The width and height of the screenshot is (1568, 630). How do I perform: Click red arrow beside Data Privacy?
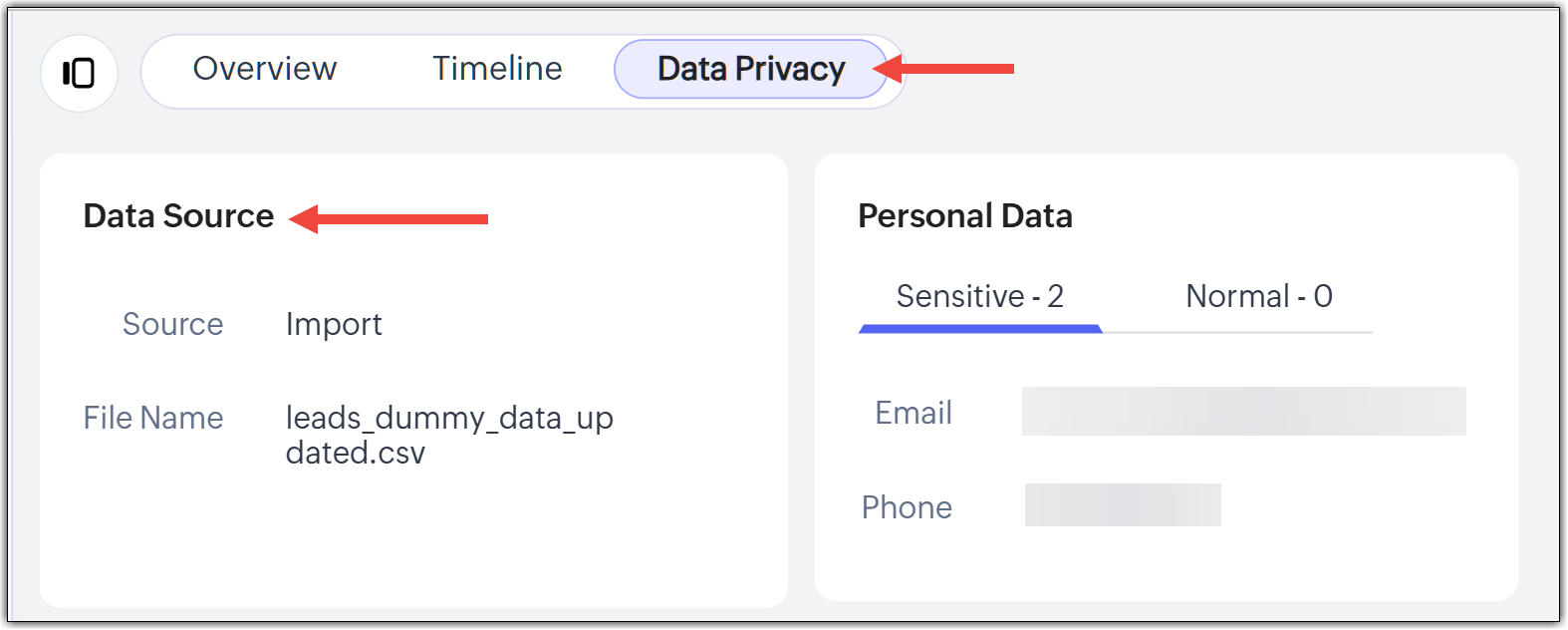(x=944, y=69)
